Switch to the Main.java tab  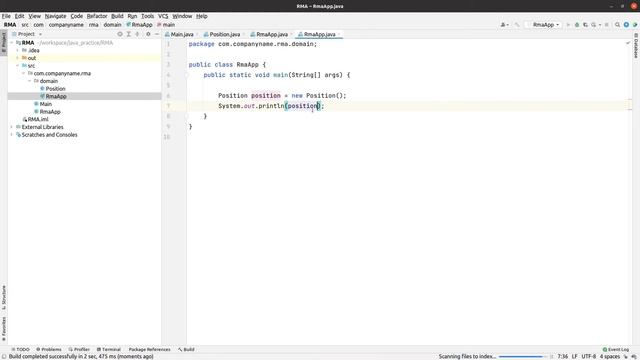click(x=182, y=34)
